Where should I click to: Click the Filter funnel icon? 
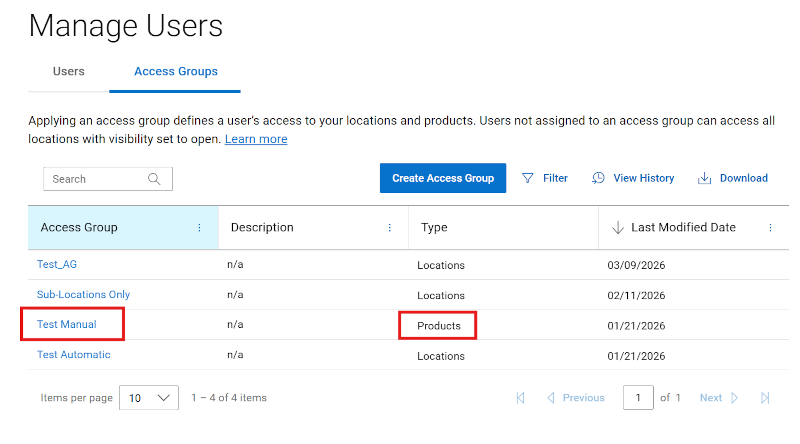point(528,178)
